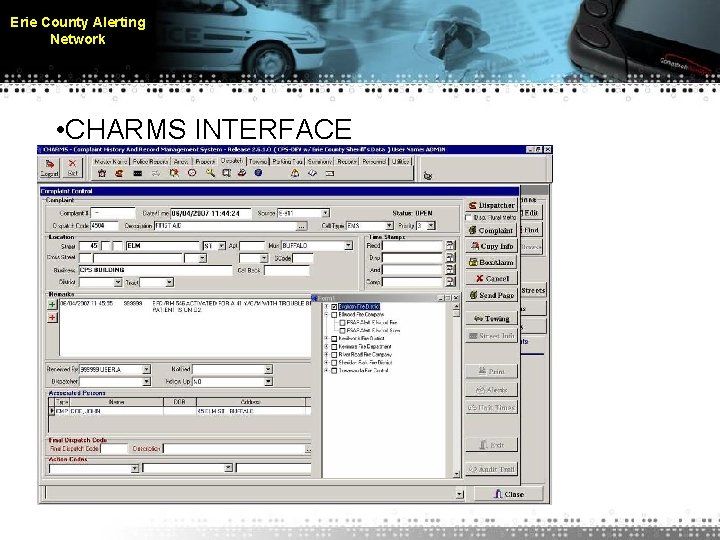Image resolution: width=720 pixels, height=540 pixels.
Task: Switch to the Police Reports tab
Action: tap(150, 162)
